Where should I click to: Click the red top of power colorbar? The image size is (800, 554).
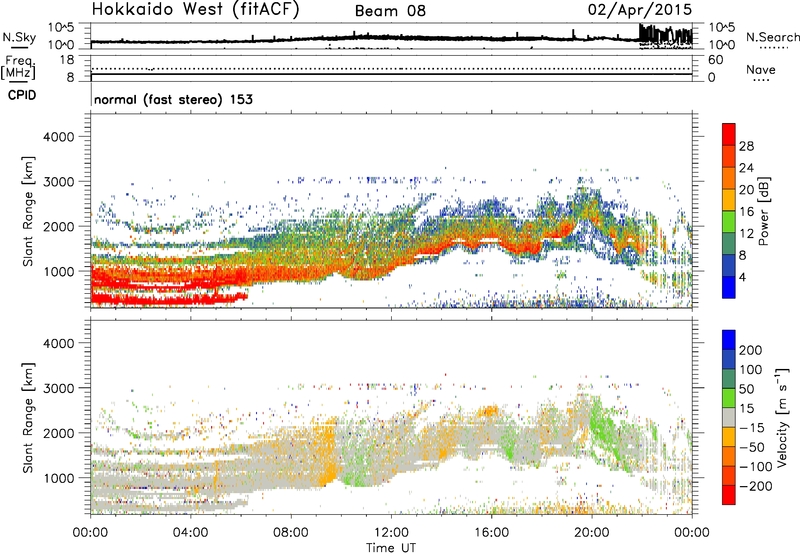click(729, 134)
